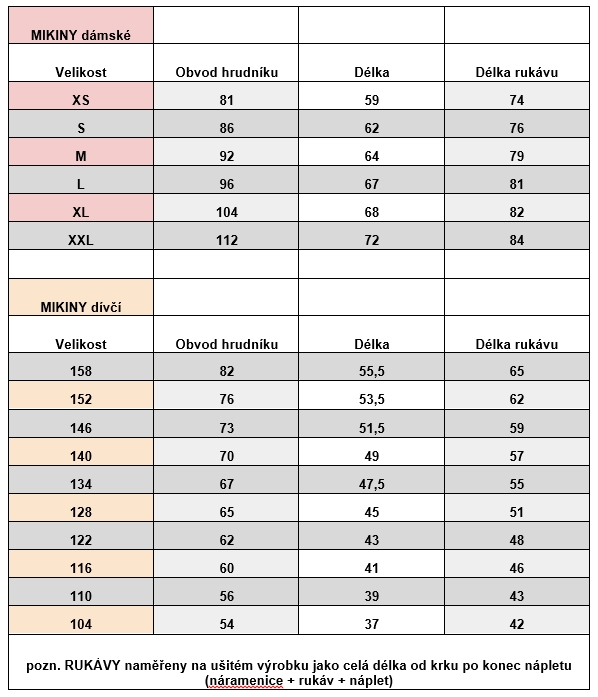Select the RUKÁVY note text row
The width and height of the screenshot is (598, 697).
pos(299,662)
